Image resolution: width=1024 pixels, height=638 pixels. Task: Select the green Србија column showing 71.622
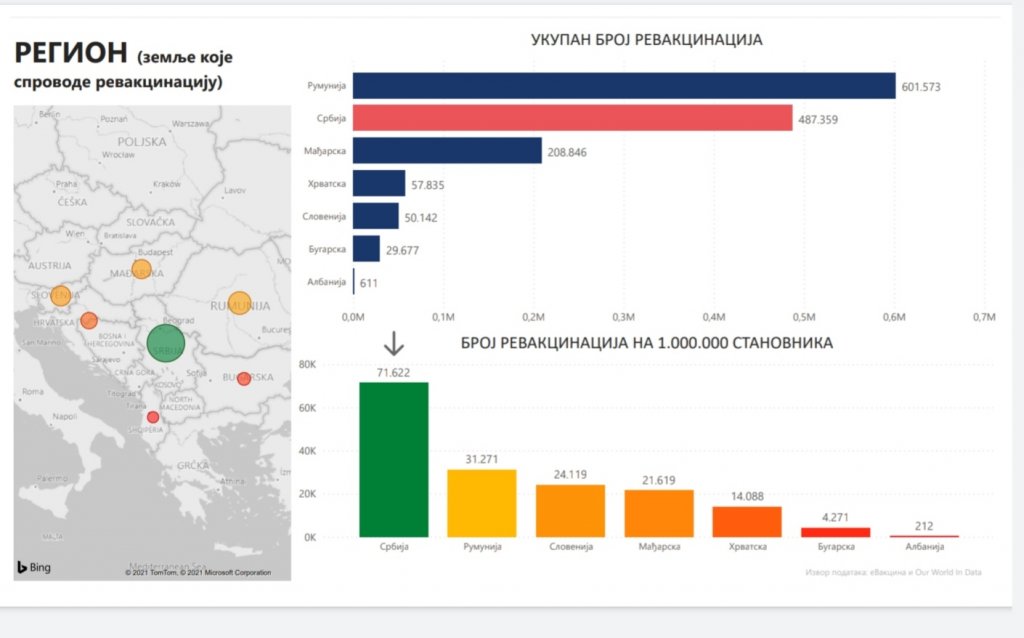pos(393,460)
